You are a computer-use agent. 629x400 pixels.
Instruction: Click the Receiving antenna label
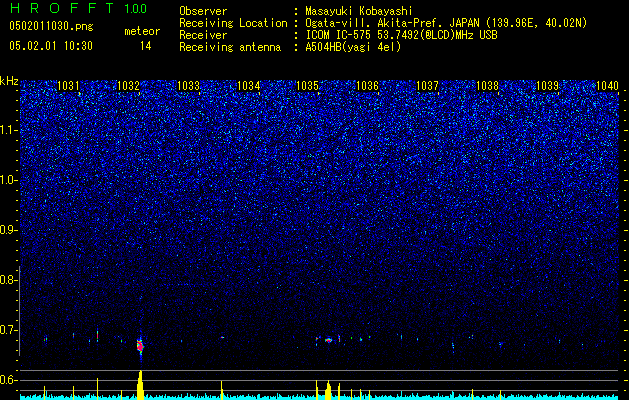pyautogui.click(x=230, y=47)
